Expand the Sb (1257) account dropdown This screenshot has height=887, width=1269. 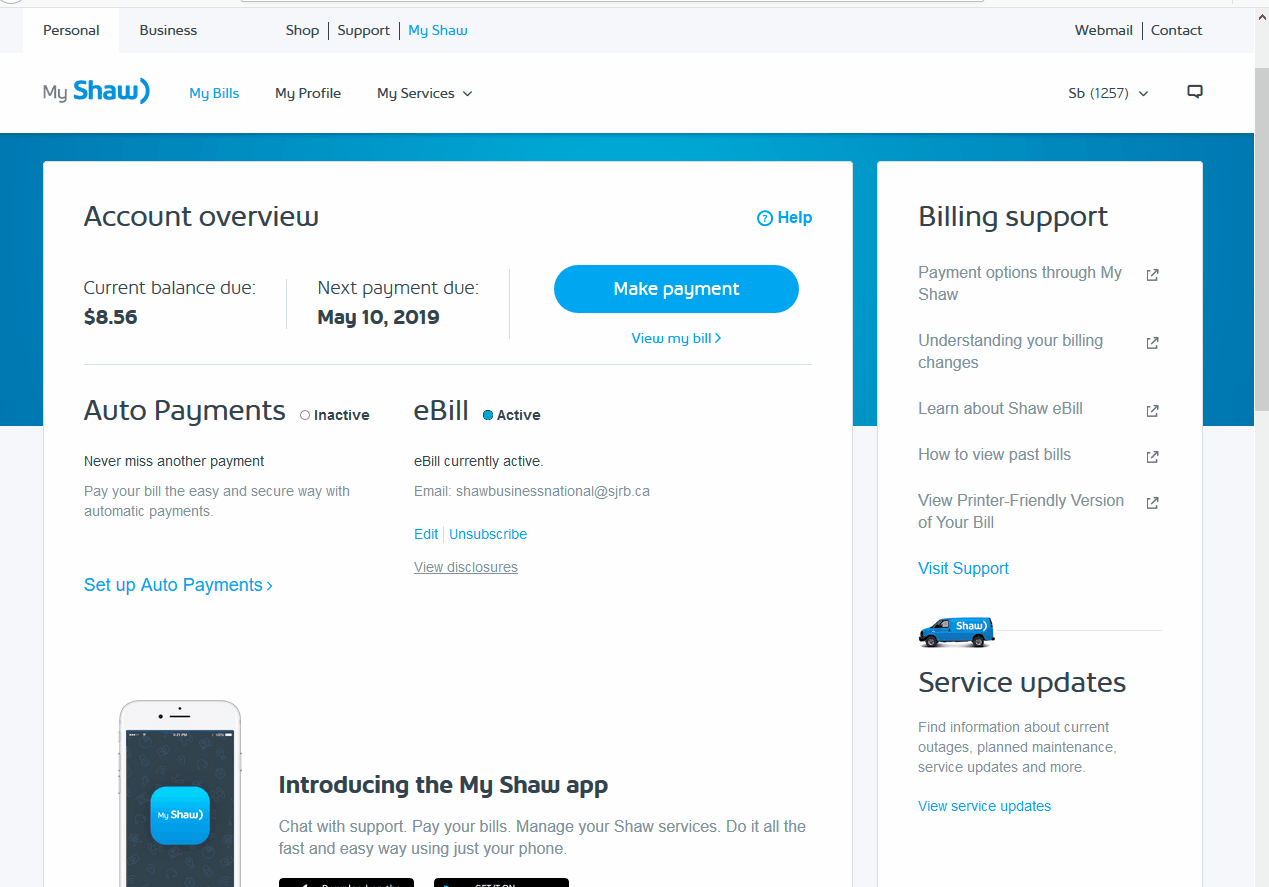coord(1108,92)
